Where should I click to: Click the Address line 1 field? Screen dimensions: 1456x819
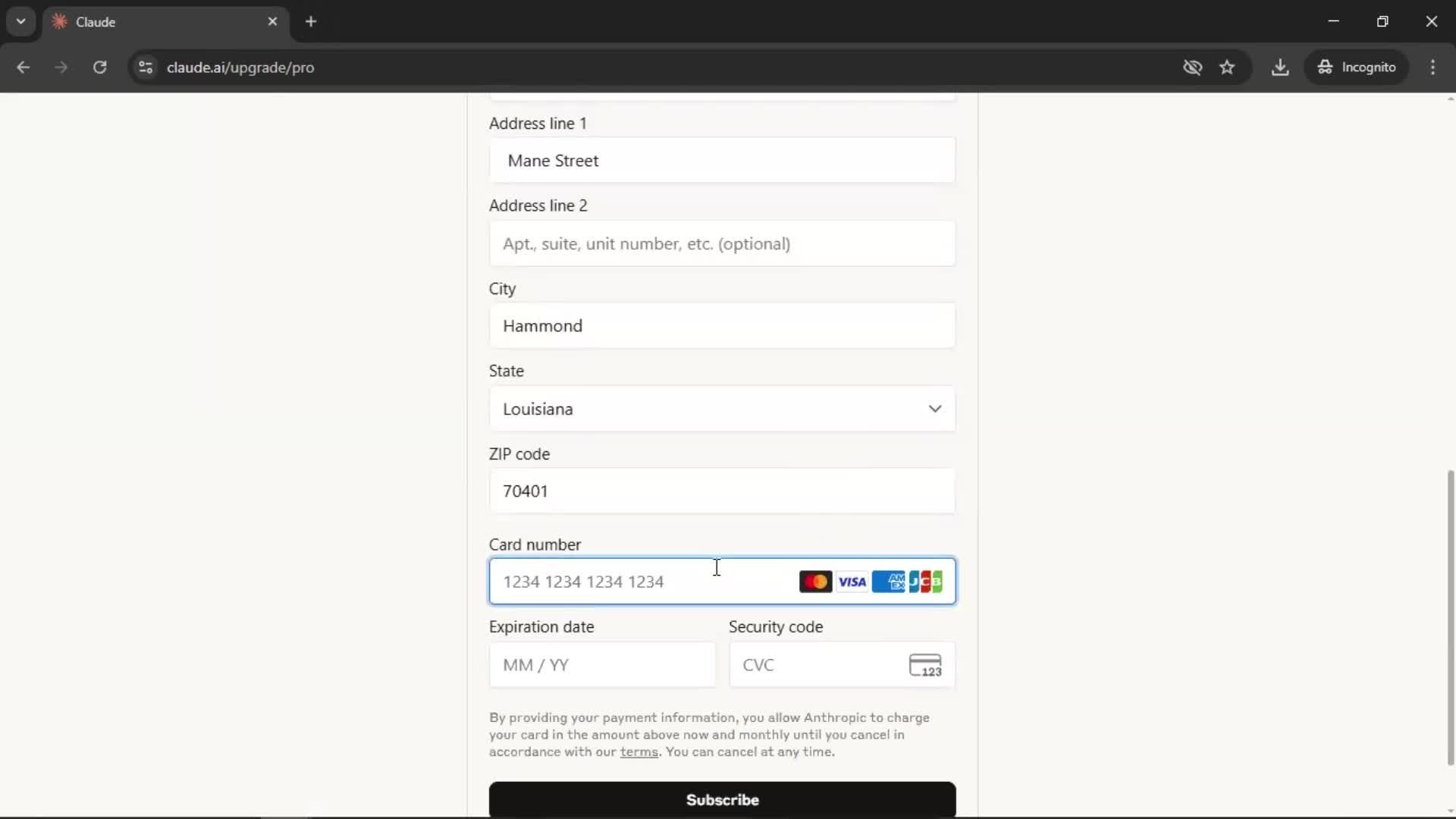click(722, 160)
